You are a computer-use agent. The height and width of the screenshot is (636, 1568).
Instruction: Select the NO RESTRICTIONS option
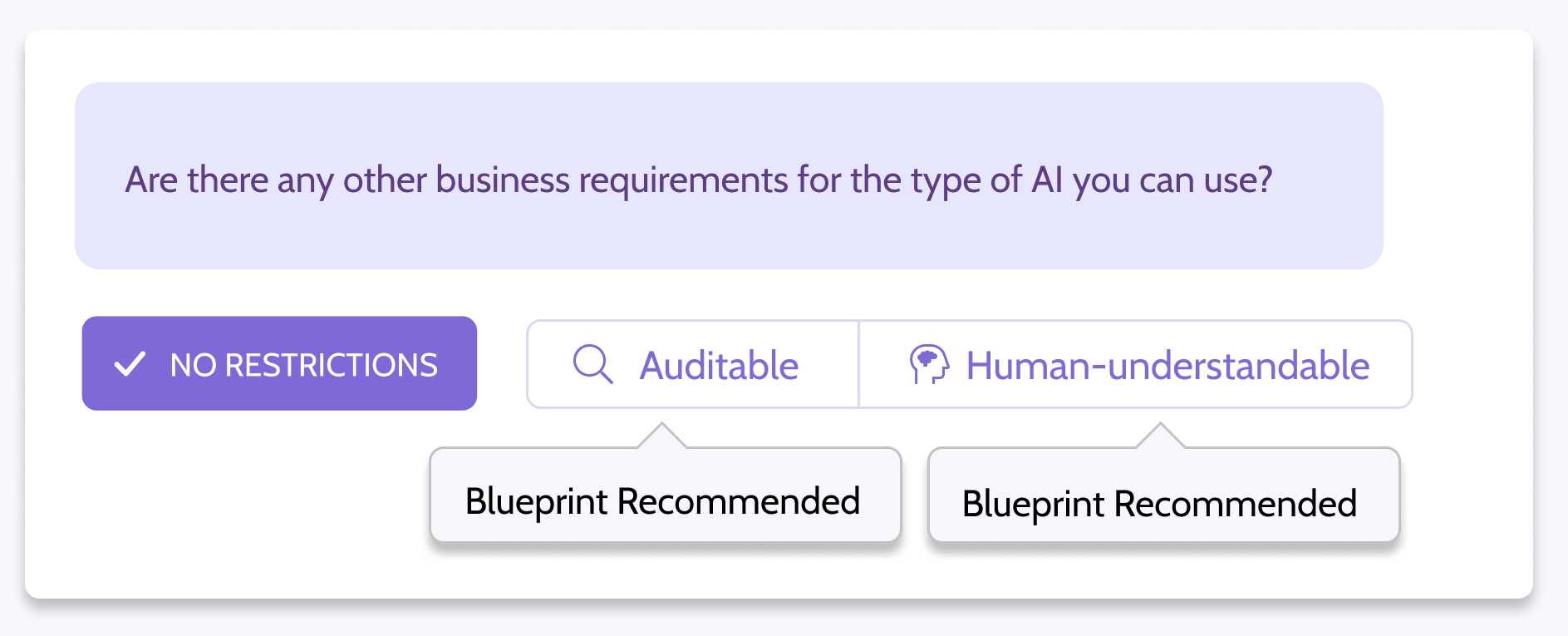coord(279,363)
